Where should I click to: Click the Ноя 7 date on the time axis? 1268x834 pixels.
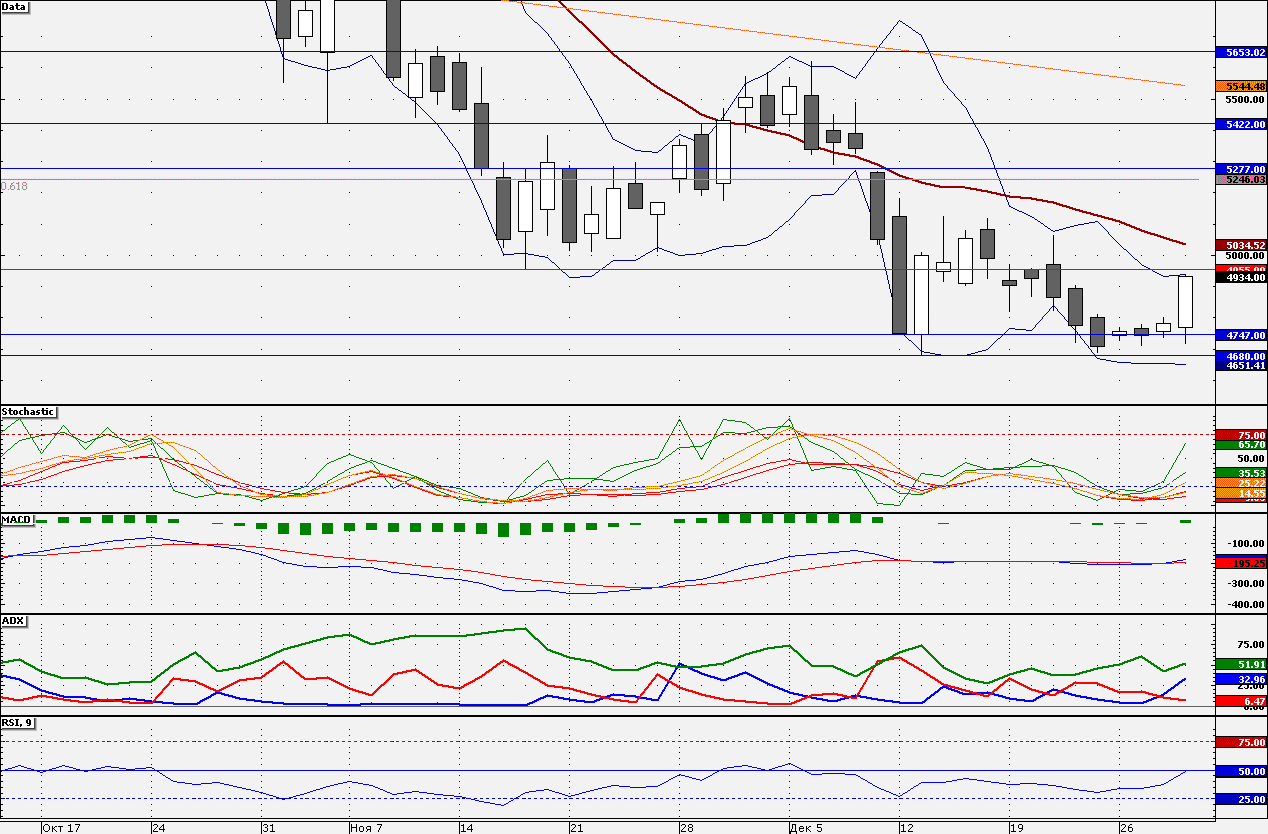[367, 828]
